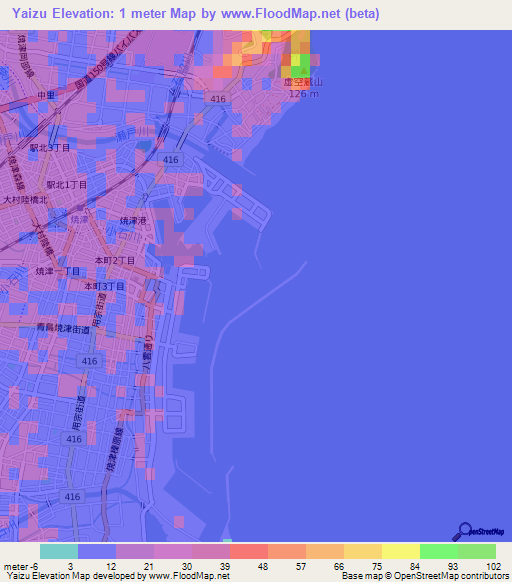
Task: Click the 本町3丁目 label
Action: pyautogui.click(x=104, y=286)
